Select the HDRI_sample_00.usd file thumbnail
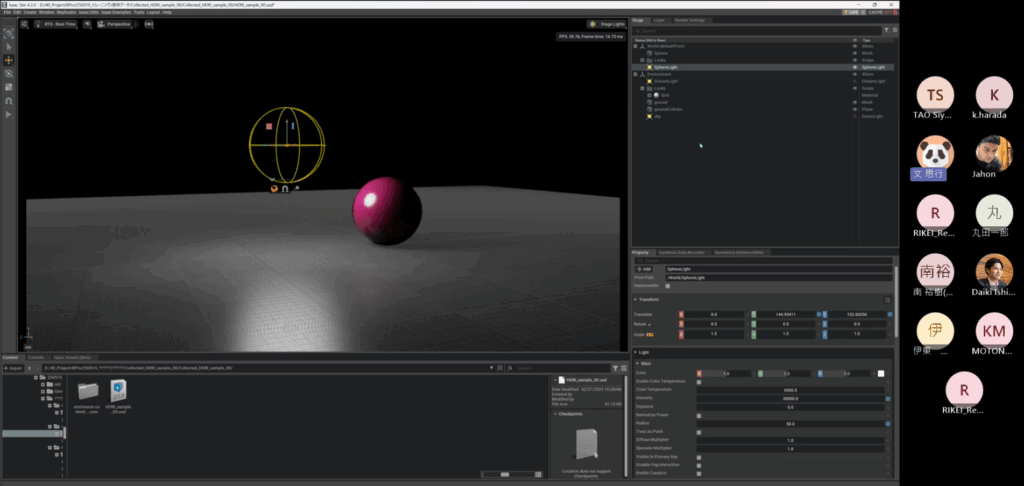The width and height of the screenshot is (1024, 486). [119, 392]
